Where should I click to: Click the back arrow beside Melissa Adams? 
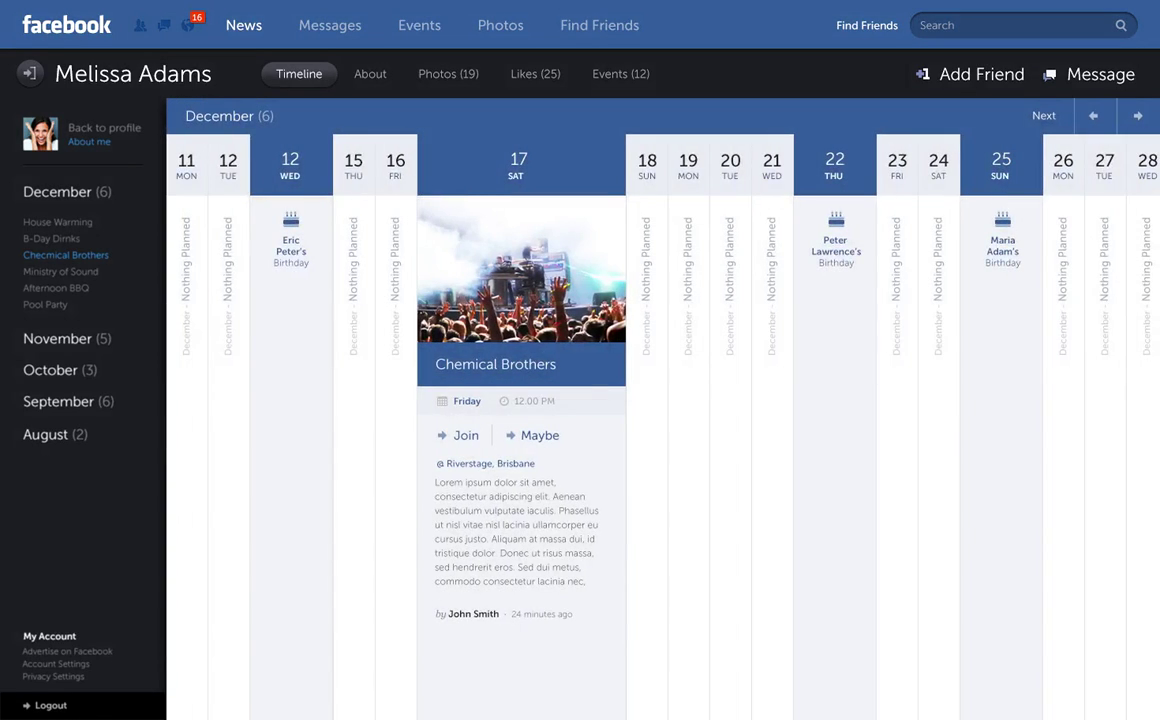click(30, 73)
